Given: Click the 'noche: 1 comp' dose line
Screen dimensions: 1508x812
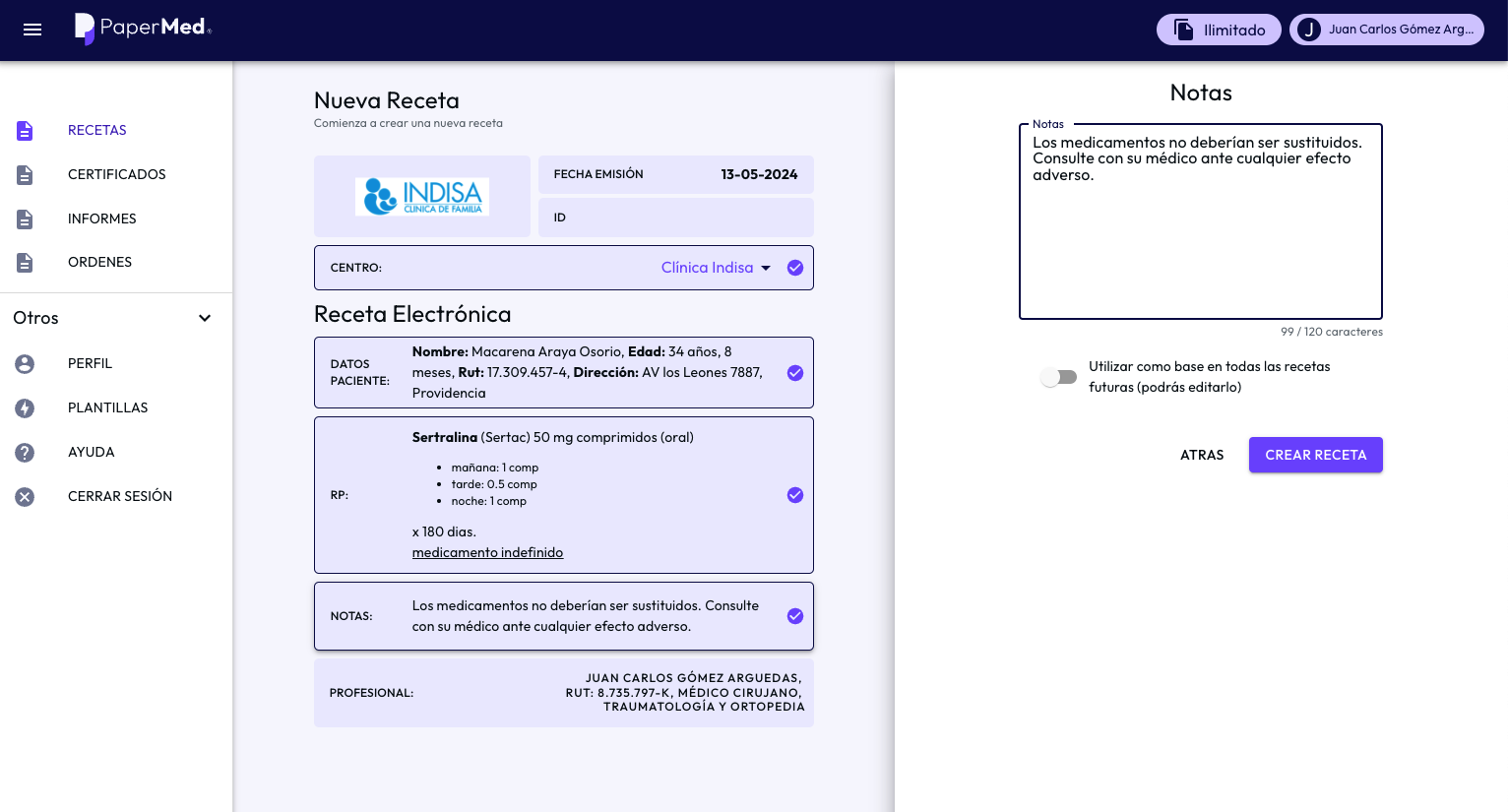Looking at the screenshot, I should click(x=488, y=501).
